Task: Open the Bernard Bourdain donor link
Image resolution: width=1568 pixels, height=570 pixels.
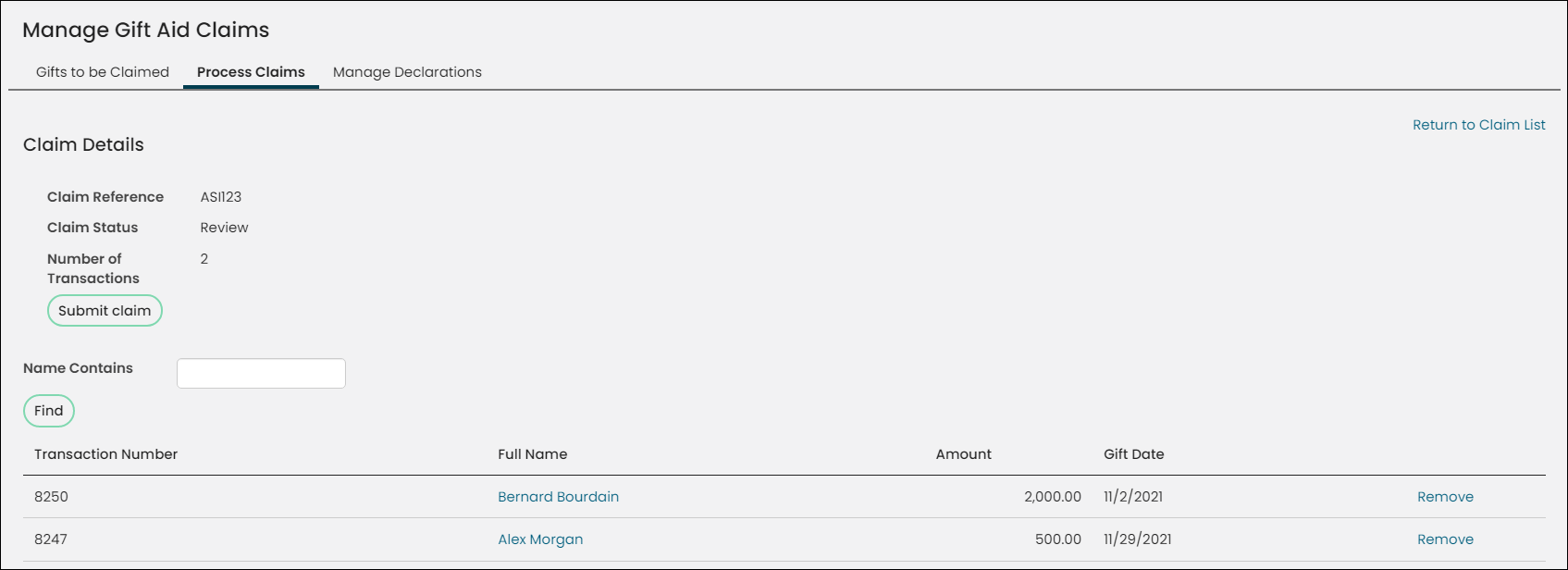Action: [558, 497]
